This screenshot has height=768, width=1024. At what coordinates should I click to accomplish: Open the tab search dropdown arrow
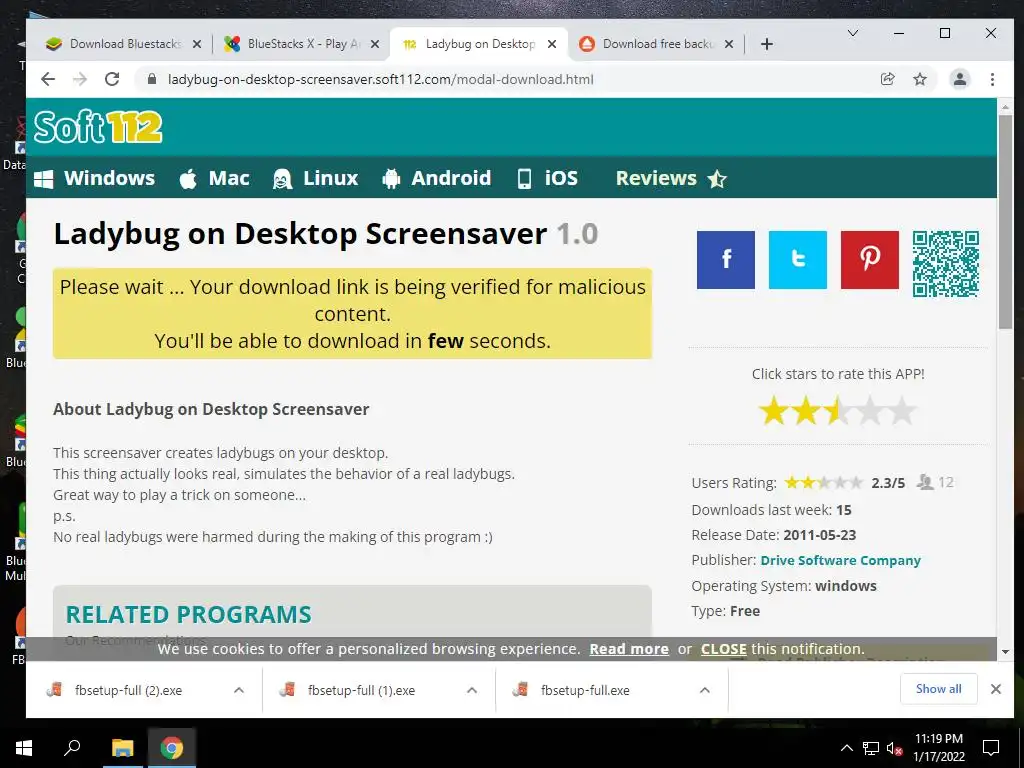[852, 33]
